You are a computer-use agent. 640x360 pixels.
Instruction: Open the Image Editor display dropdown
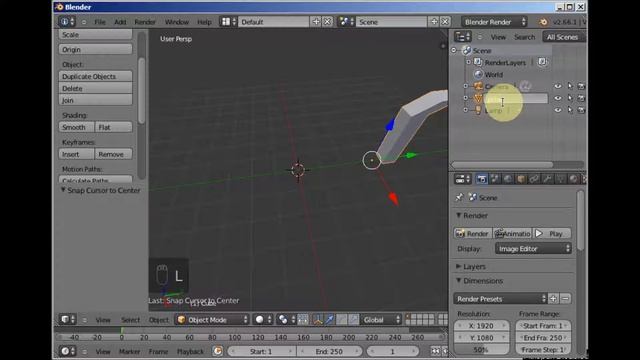click(533, 249)
